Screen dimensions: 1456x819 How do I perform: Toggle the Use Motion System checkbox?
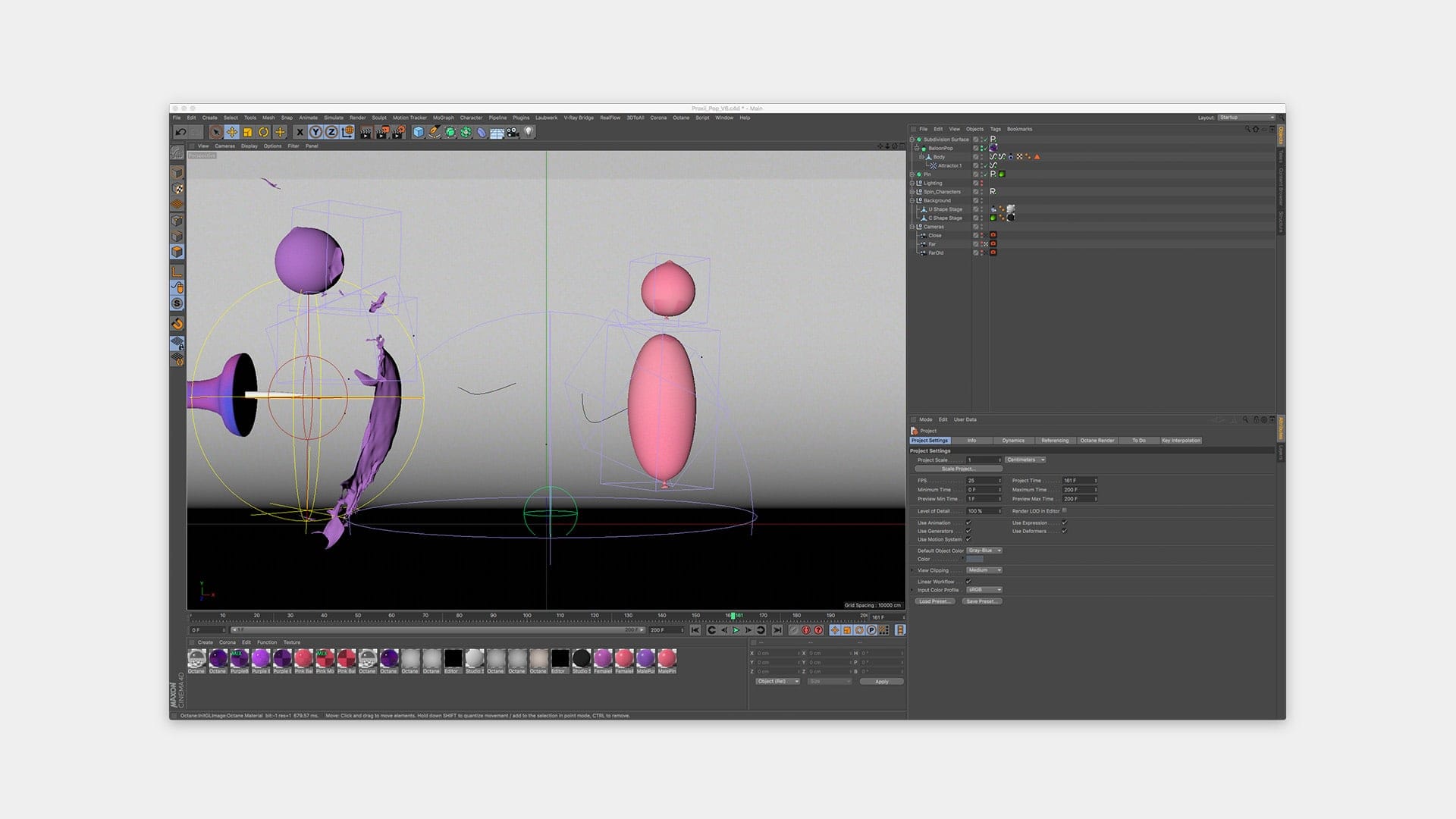[x=968, y=539]
